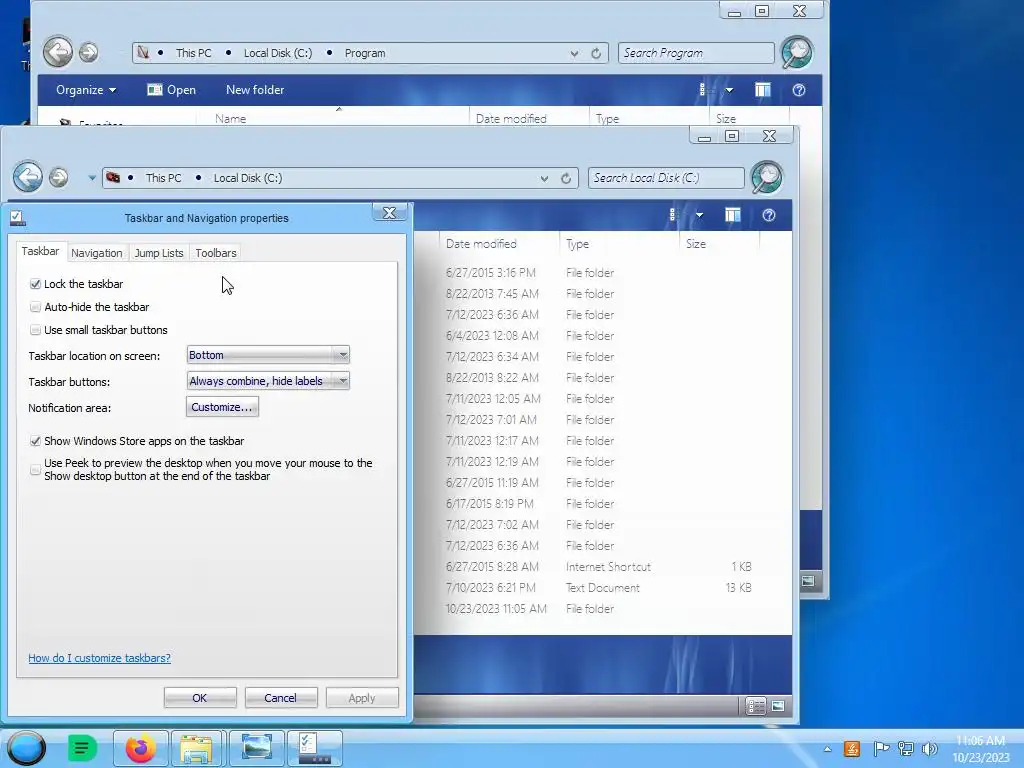Image resolution: width=1024 pixels, height=768 pixels.
Task: Open recent locations arrow in Local Disk window
Action: 92,178
